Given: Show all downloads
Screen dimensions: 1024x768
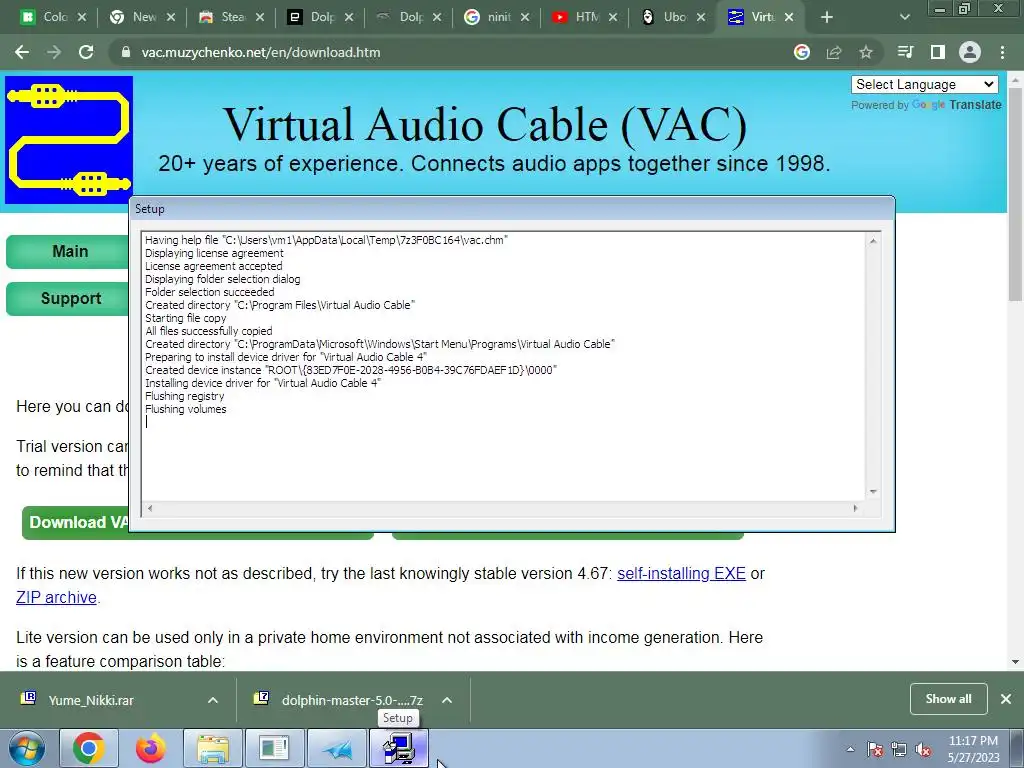Looking at the screenshot, I should [948, 699].
